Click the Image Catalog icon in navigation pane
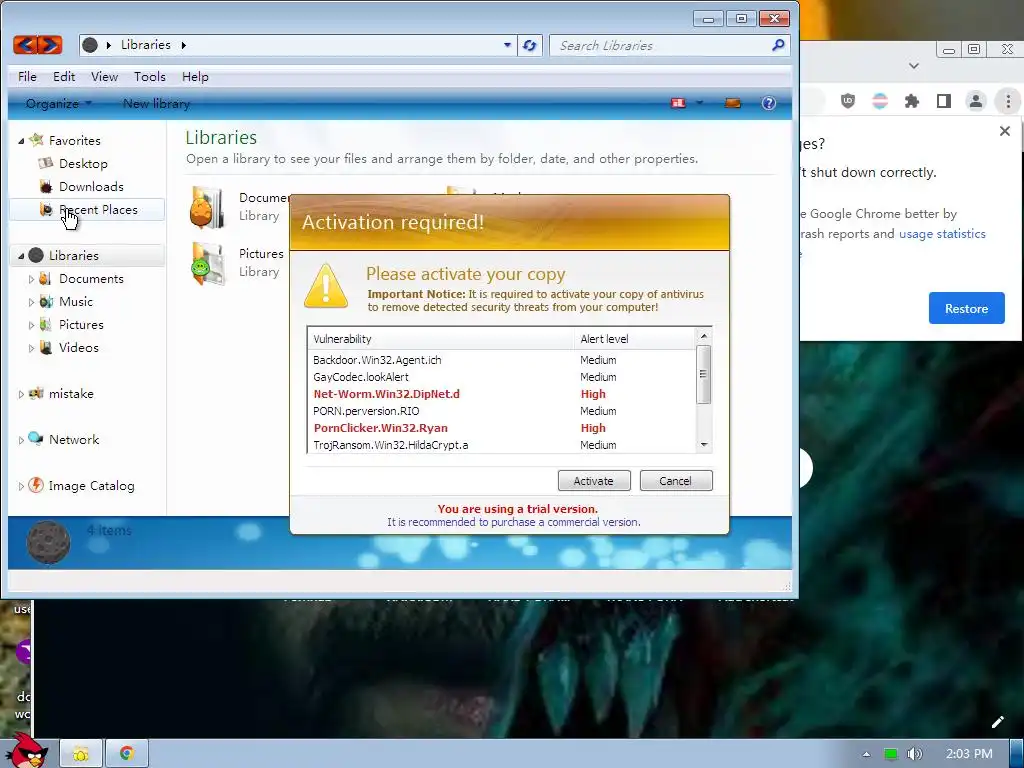1024x768 pixels. click(36, 485)
